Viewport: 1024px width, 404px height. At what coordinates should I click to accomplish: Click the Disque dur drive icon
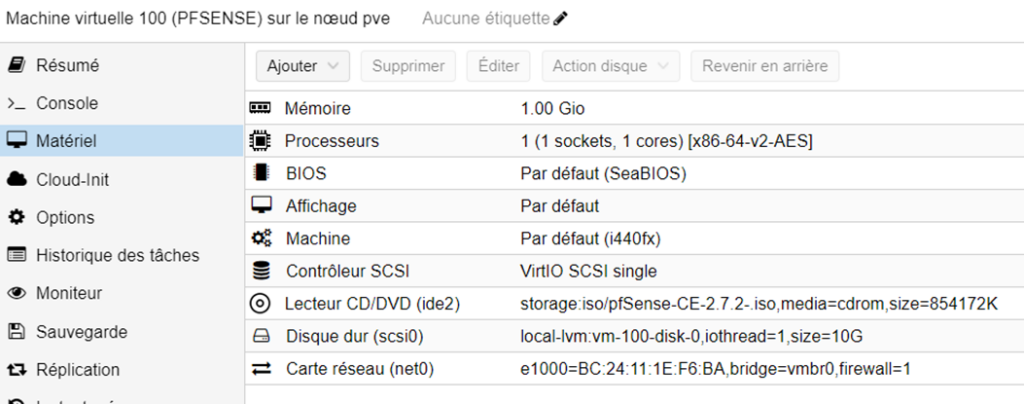pyautogui.click(x=261, y=337)
